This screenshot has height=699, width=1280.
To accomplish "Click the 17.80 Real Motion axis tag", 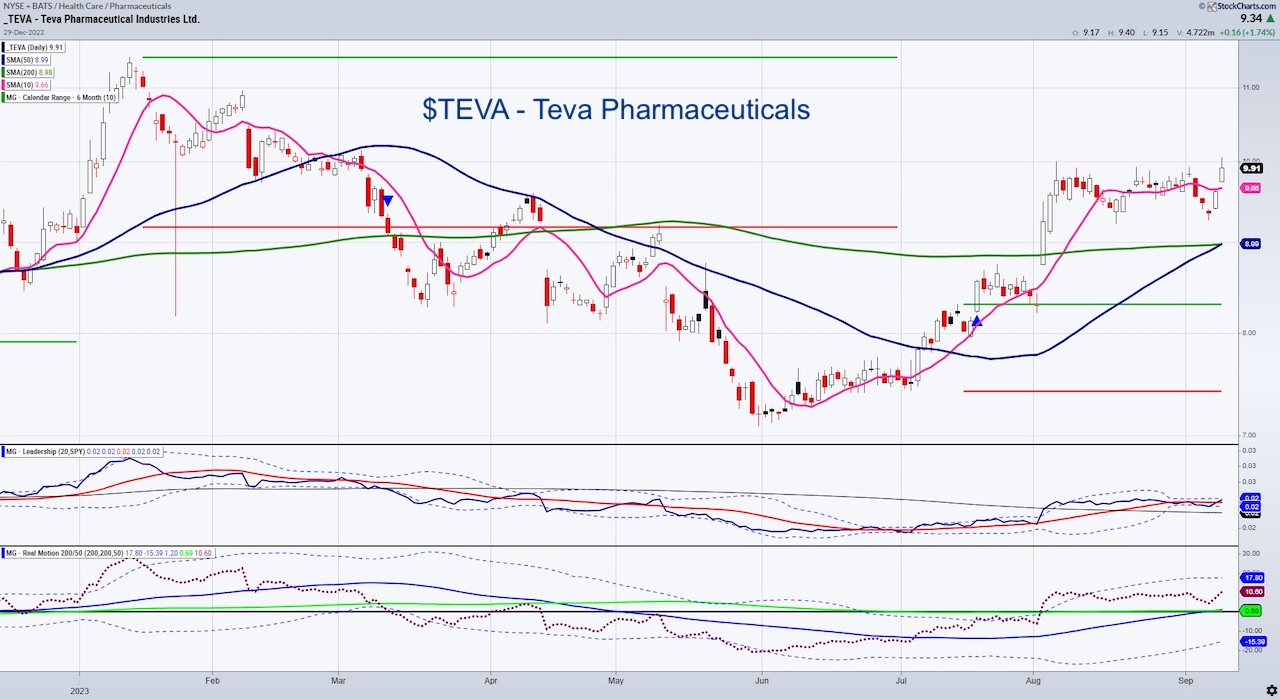I will [1252, 577].
